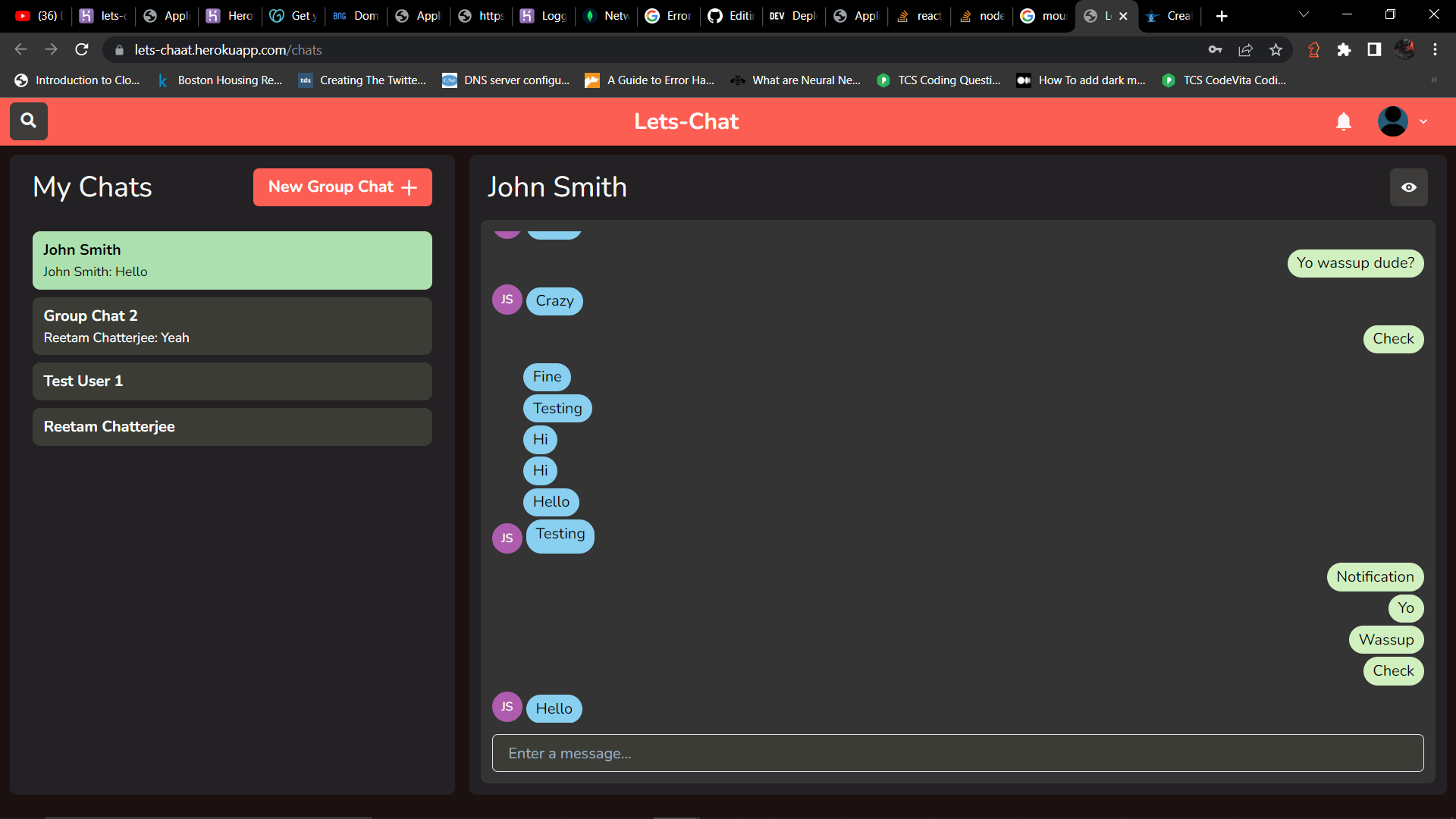Open the tab search dropdown arrow
This screenshot has width=1456, height=819.
(x=1304, y=15)
